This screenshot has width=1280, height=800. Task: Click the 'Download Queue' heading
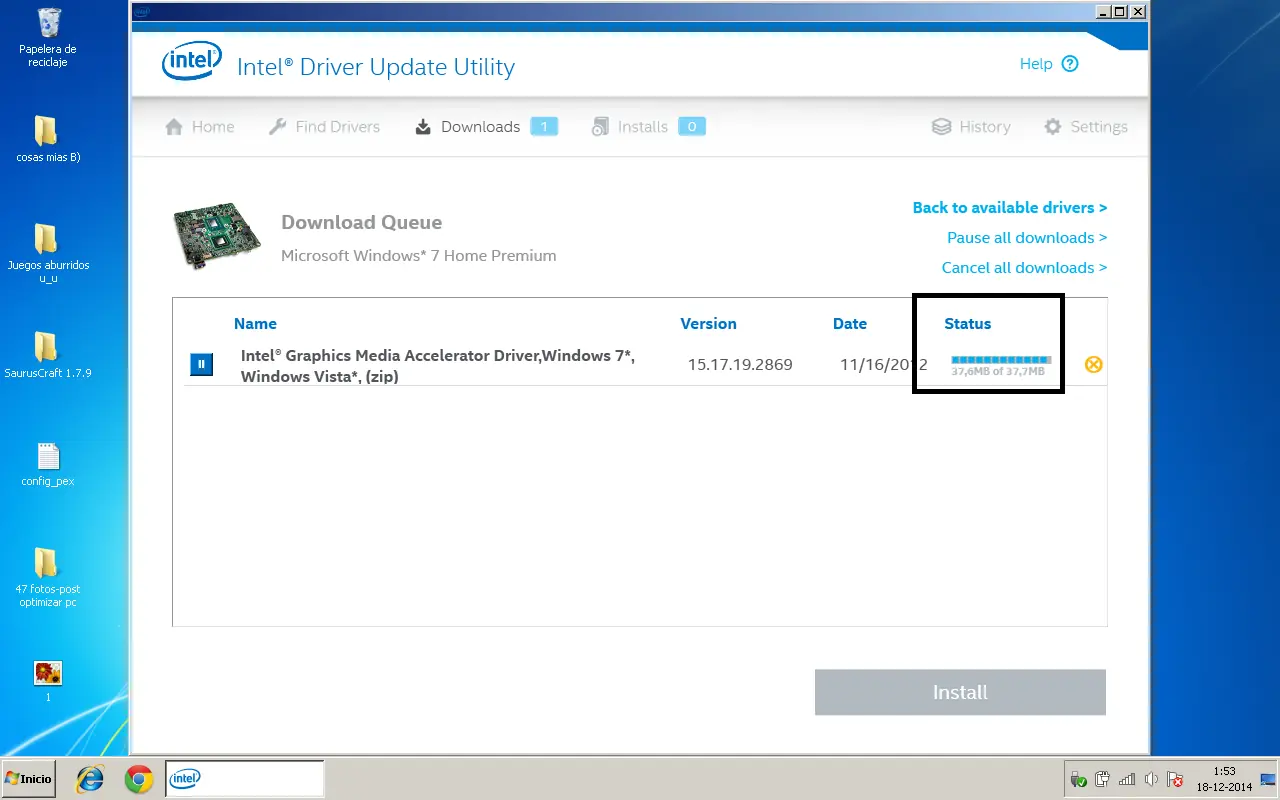point(361,223)
